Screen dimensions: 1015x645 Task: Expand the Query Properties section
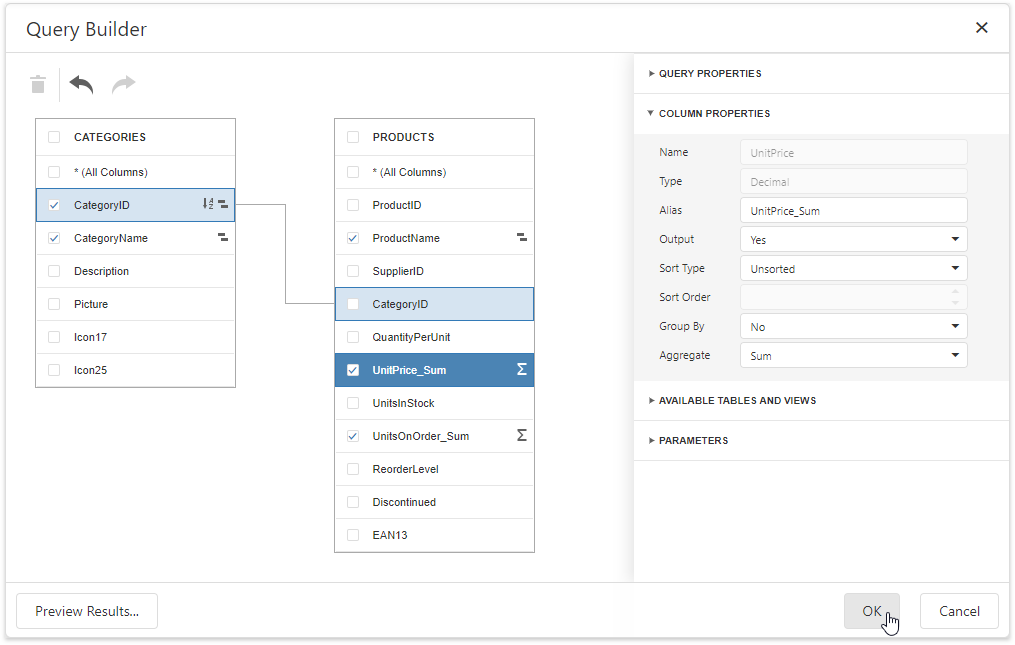coord(709,74)
